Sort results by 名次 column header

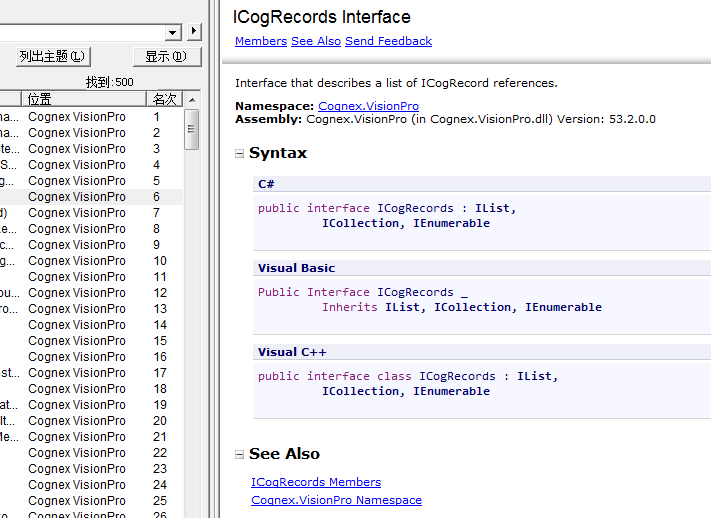[x=165, y=98]
